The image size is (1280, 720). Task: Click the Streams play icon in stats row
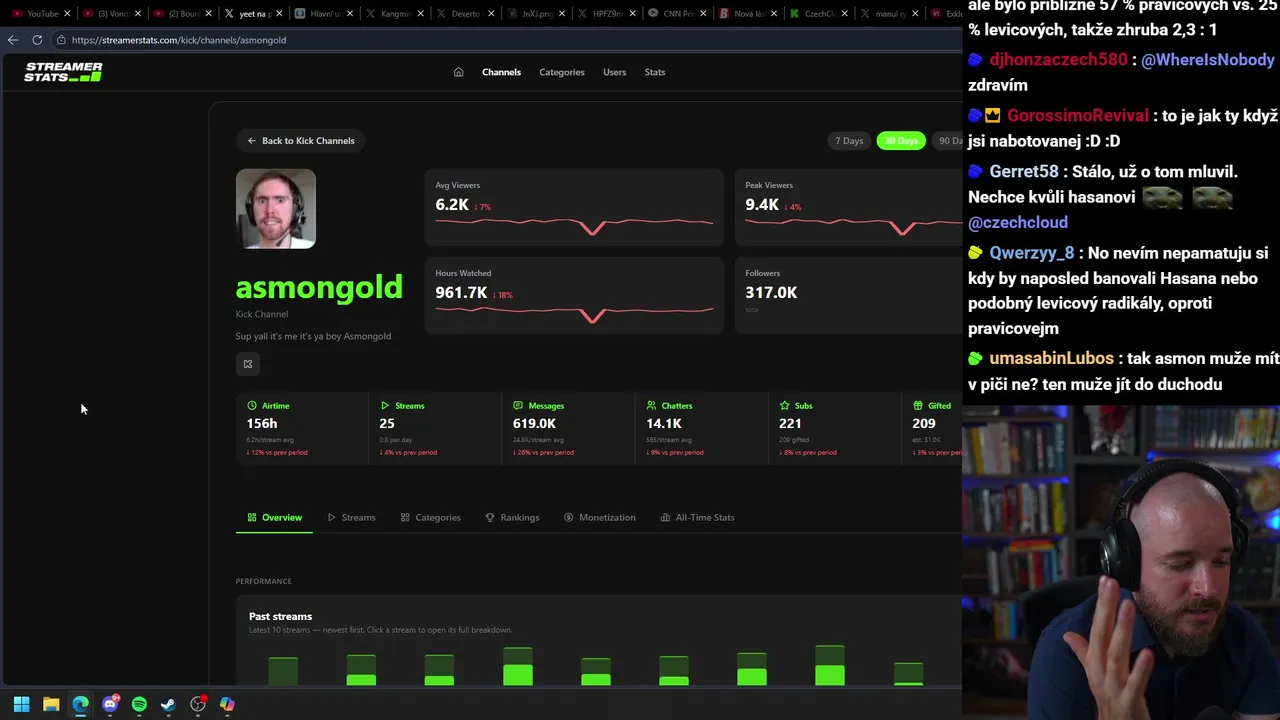385,406
